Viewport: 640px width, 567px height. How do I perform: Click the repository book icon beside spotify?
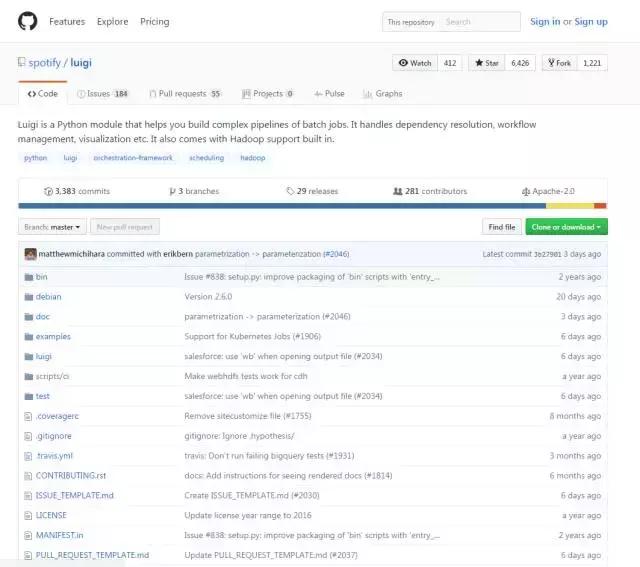[21, 62]
